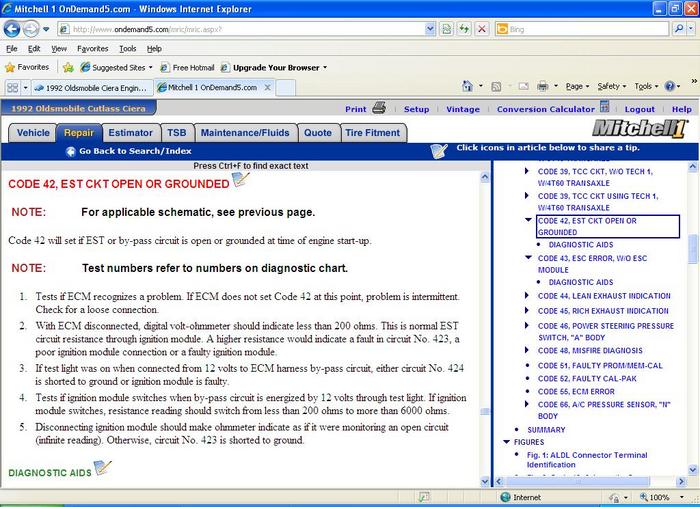The image size is (700, 507).
Task: Expand Code 39 TCC CKT Using Tech 1 entry
Action: (527, 195)
